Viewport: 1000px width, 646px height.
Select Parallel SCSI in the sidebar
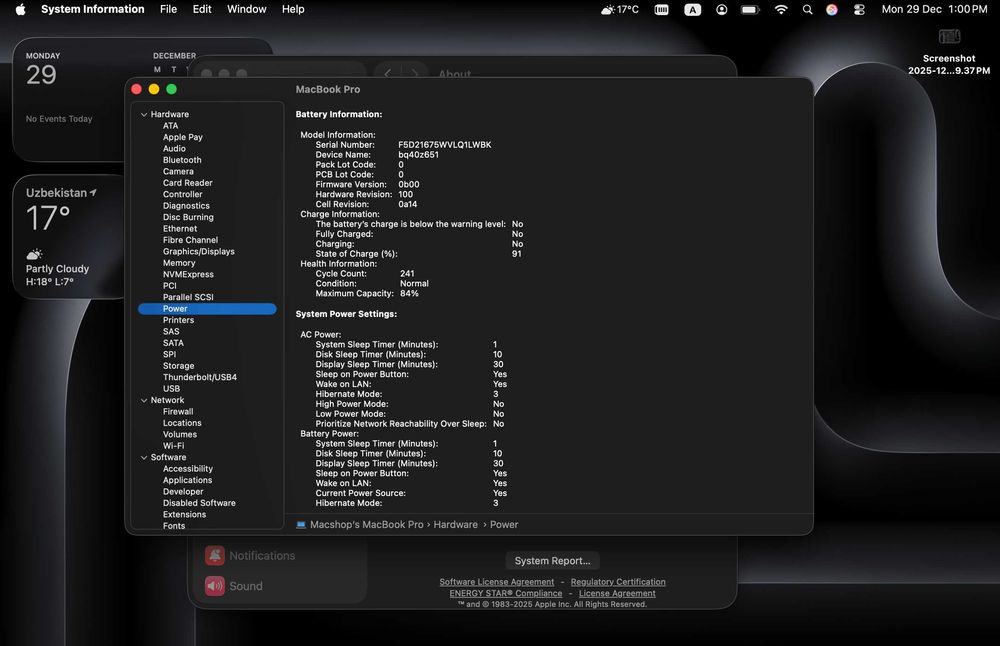tap(188, 297)
